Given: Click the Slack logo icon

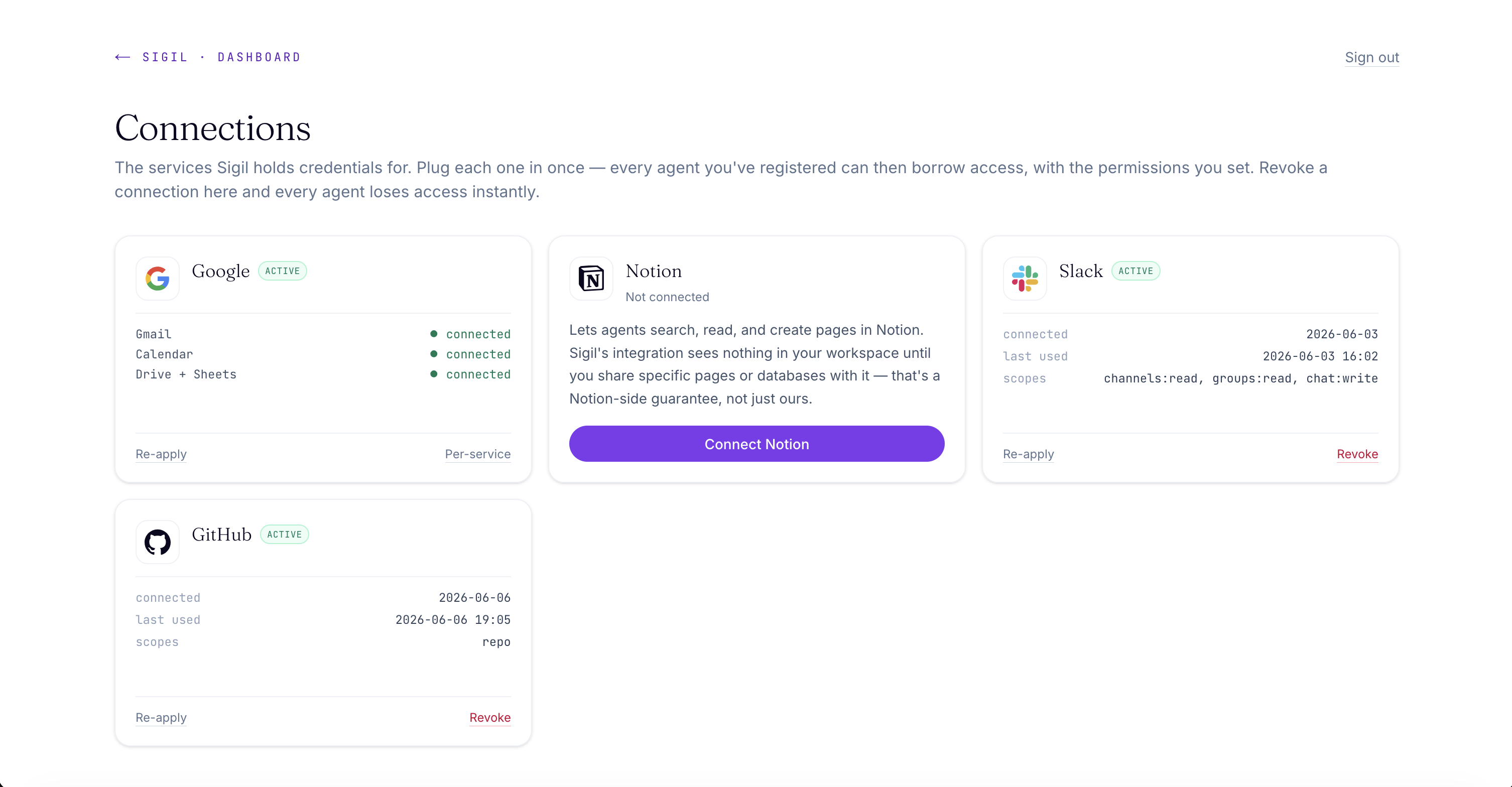Looking at the screenshot, I should (x=1025, y=278).
